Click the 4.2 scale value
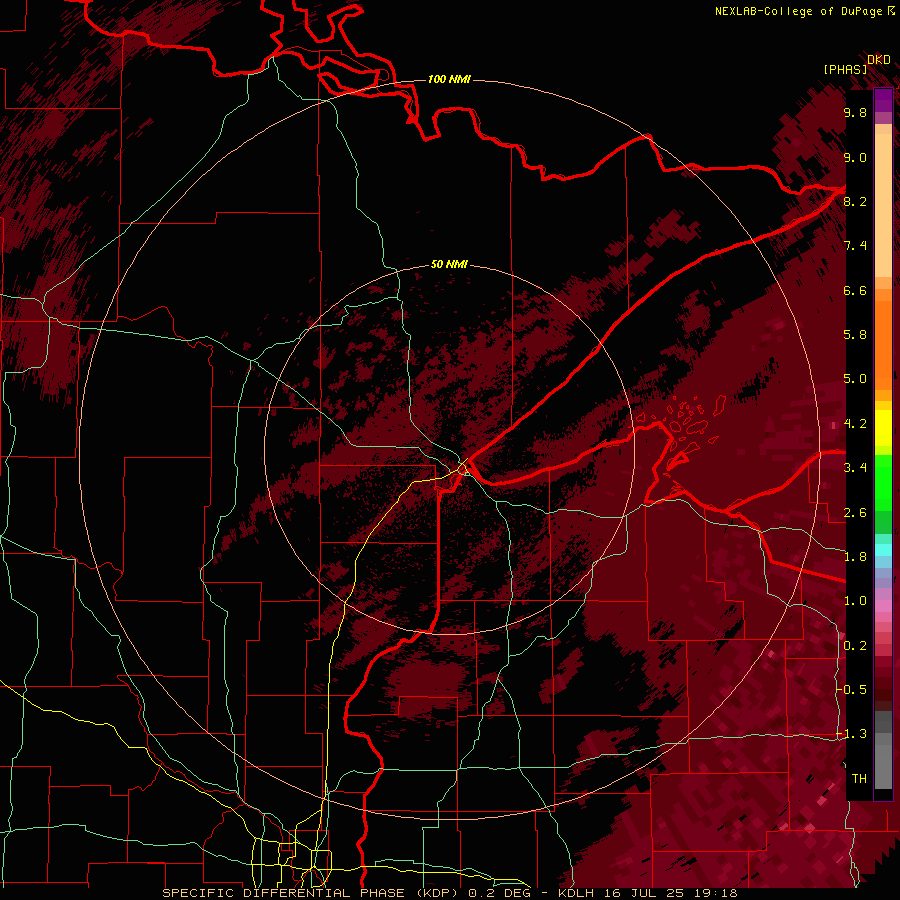The image size is (900, 900). tap(855, 424)
